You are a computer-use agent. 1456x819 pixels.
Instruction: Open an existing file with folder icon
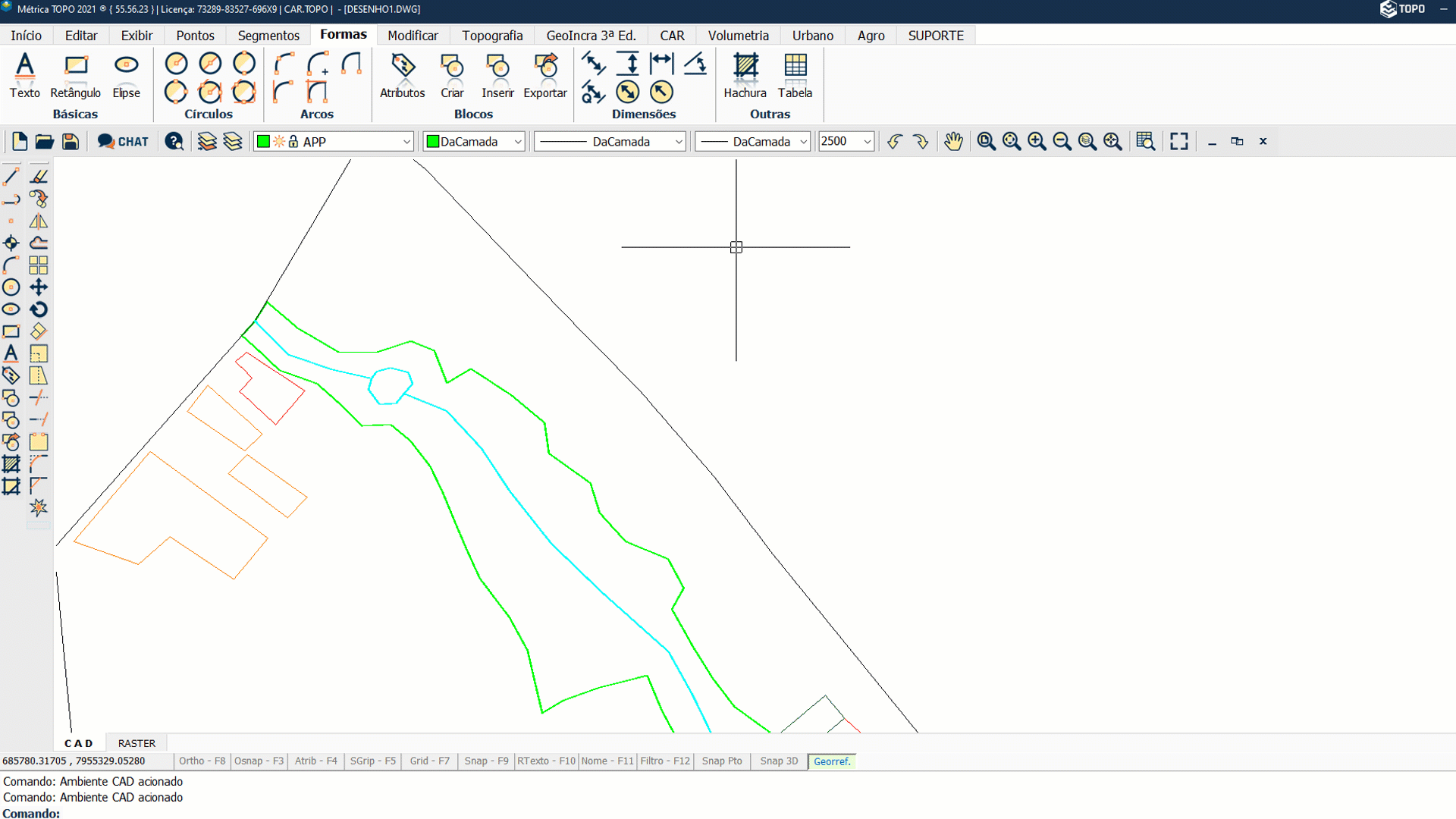pos(45,141)
